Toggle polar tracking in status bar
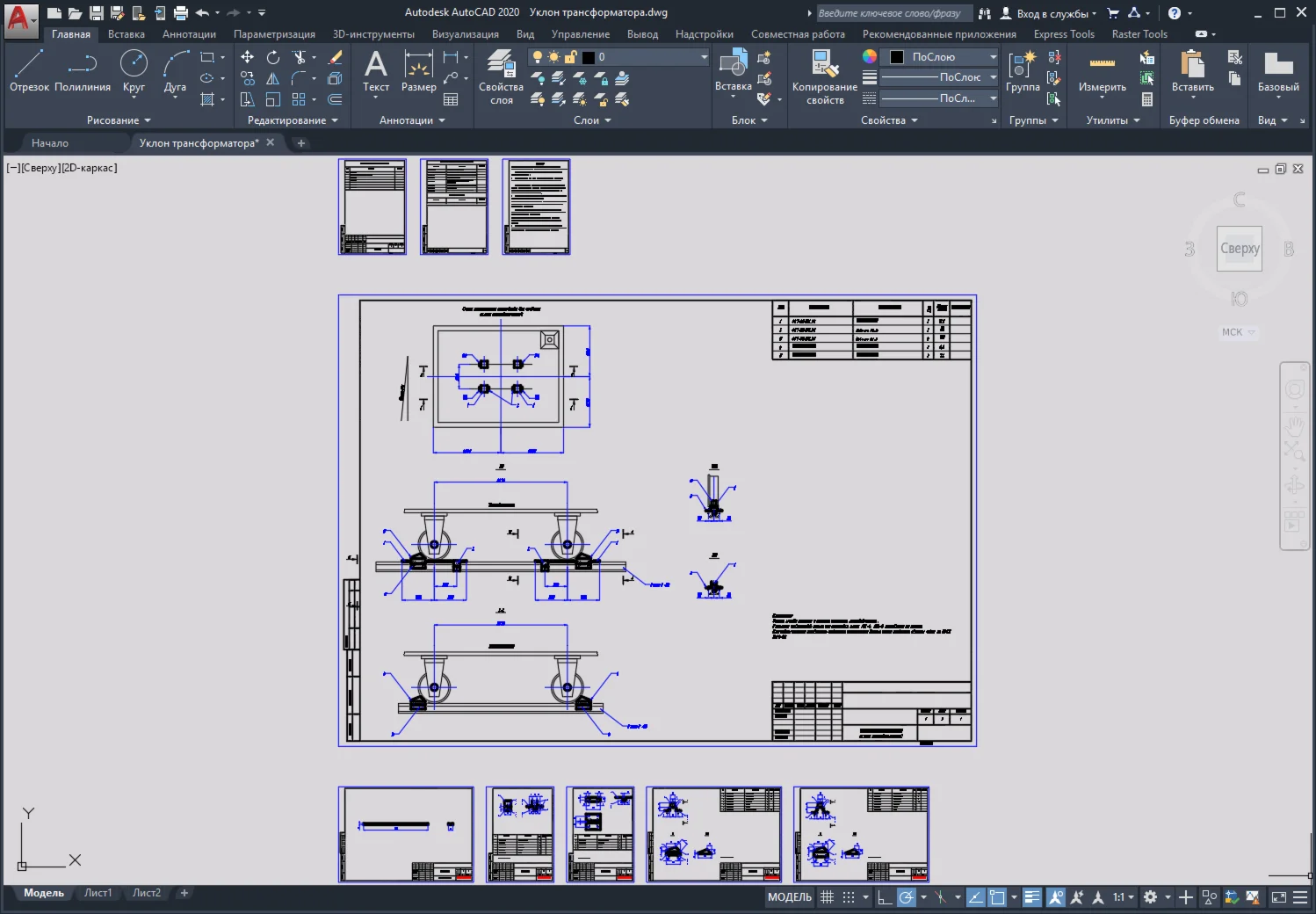Image resolution: width=1316 pixels, height=914 pixels. click(x=907, y=897)
